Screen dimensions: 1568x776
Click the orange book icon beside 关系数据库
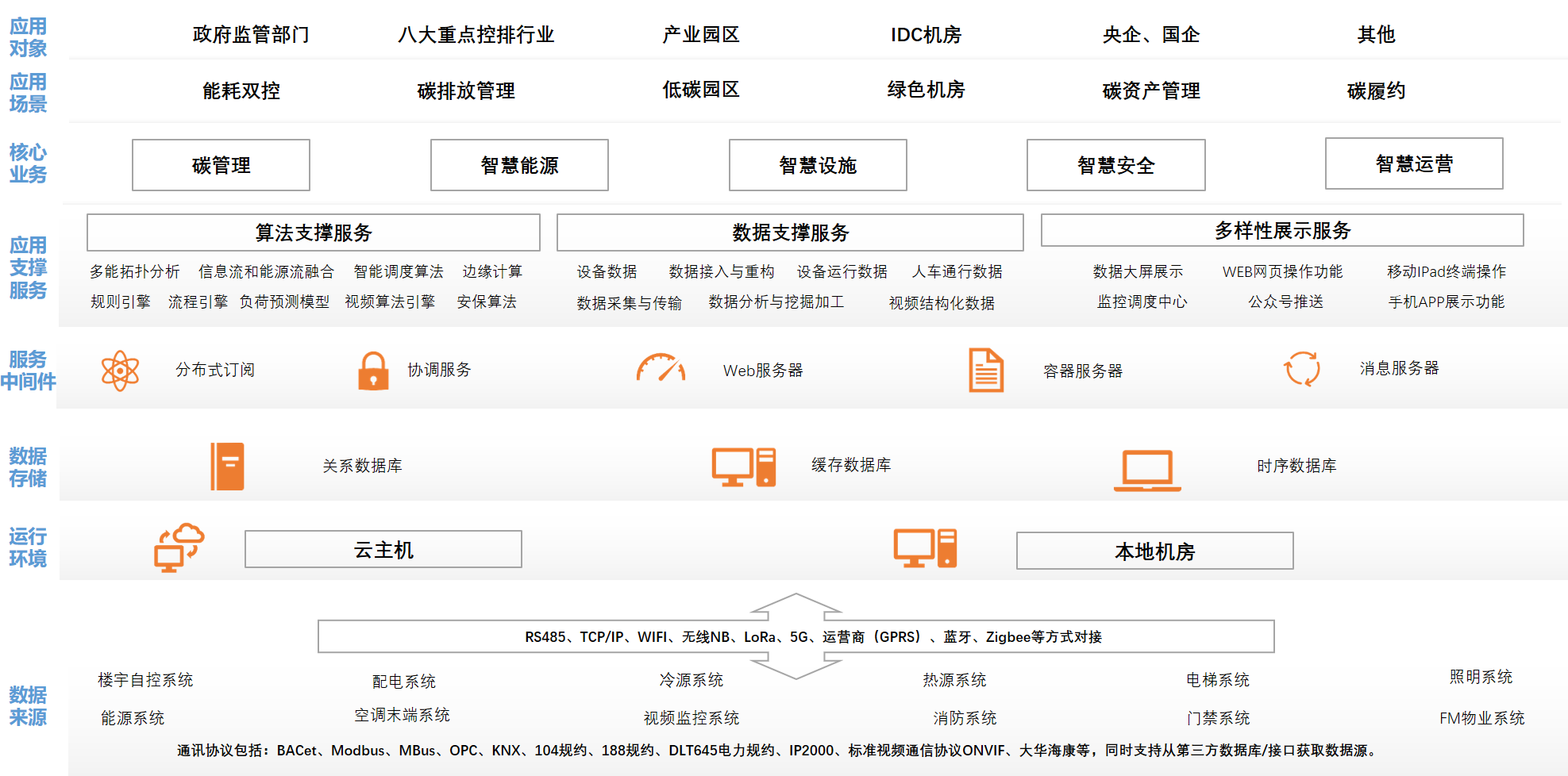[x=227, y=467]
